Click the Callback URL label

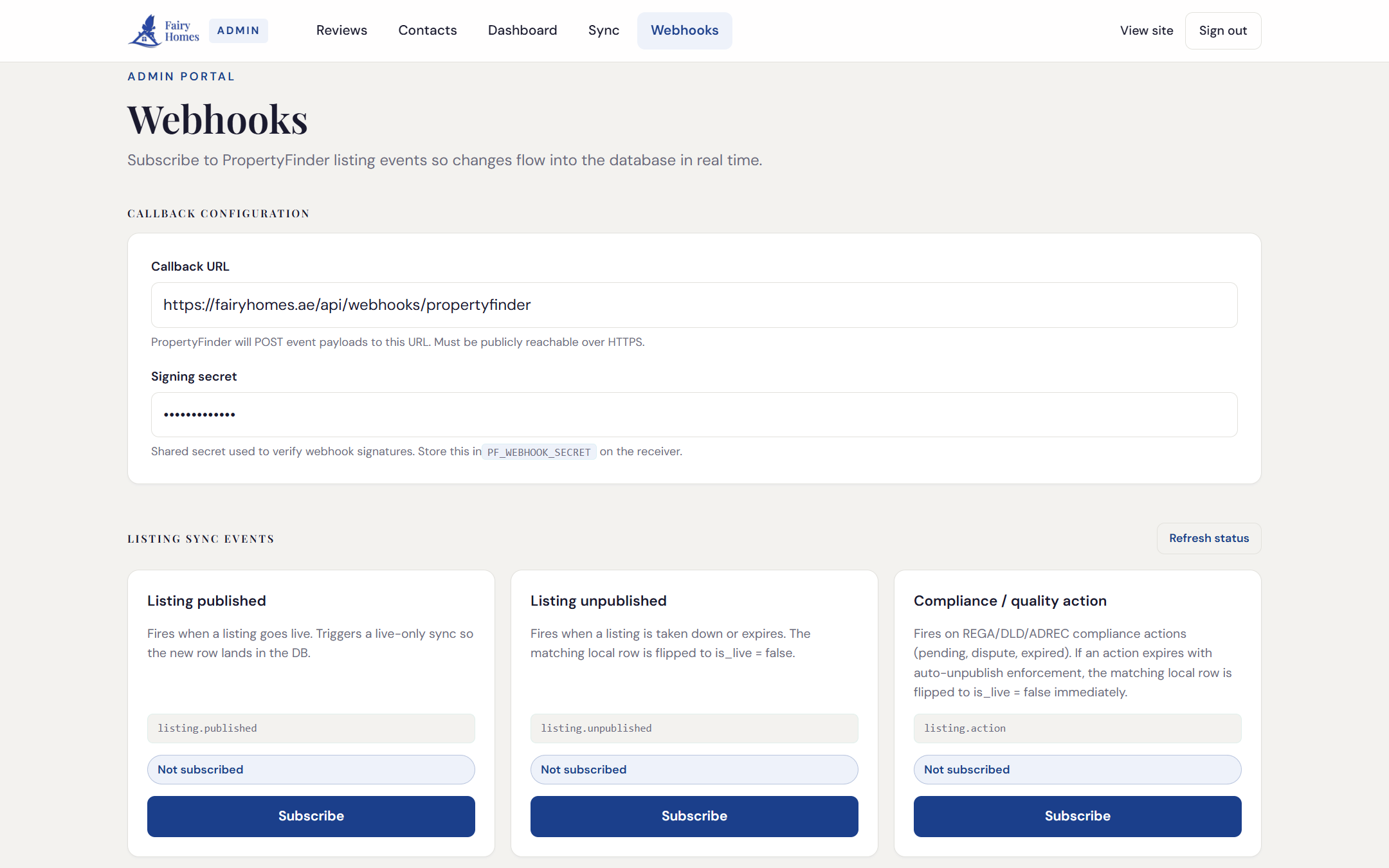190,266
